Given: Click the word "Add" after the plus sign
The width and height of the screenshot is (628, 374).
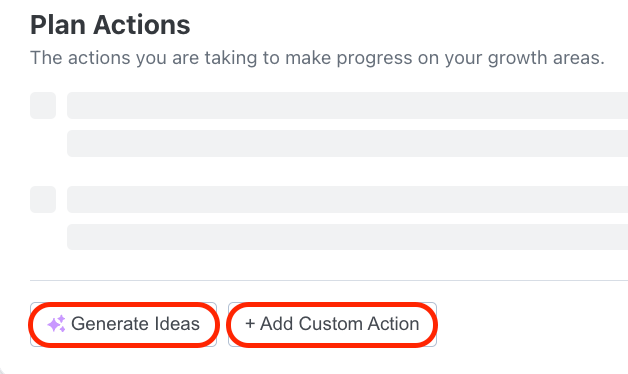Looking at the screenshot, I should (276, 324).
